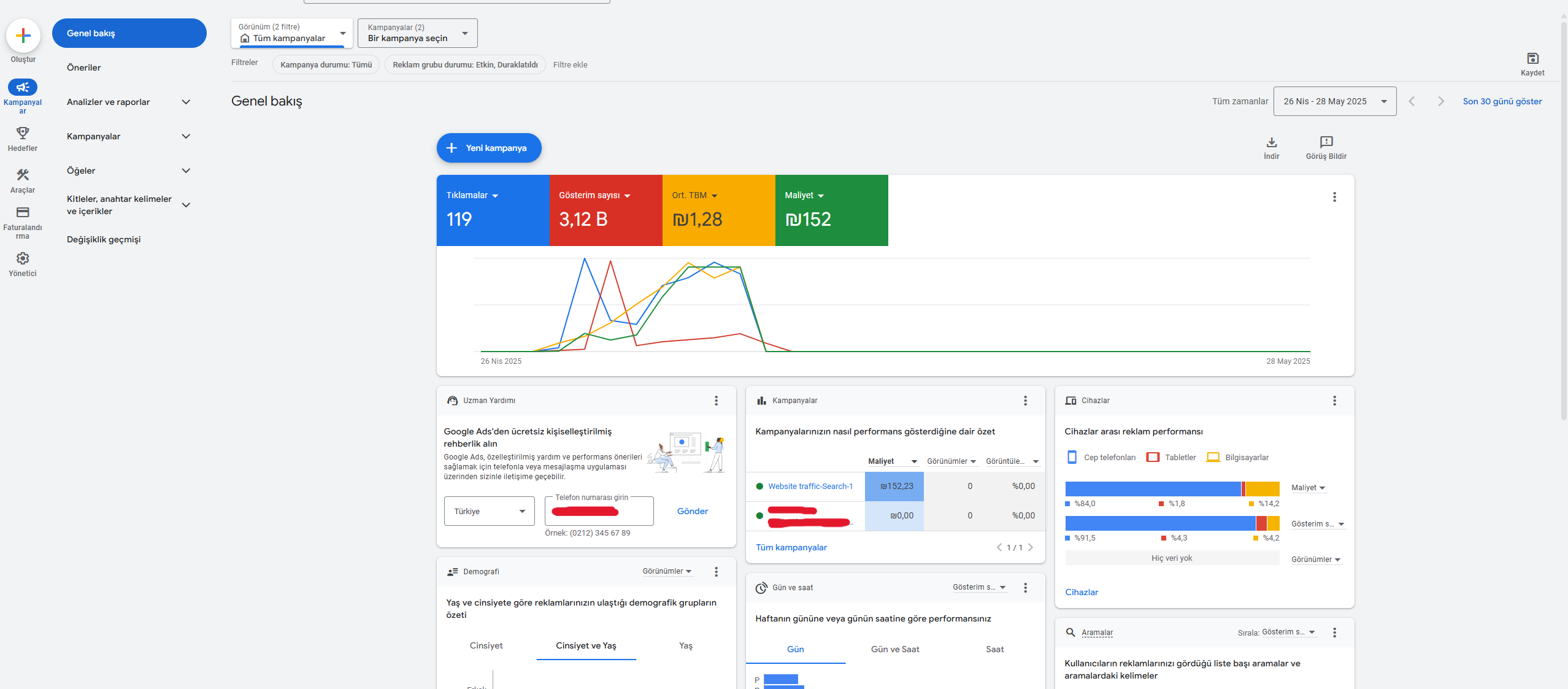Image resolution: width=1568 pixels, height=689 pixels.
Task: Click Gönder button
Action: tap(693, 511)
